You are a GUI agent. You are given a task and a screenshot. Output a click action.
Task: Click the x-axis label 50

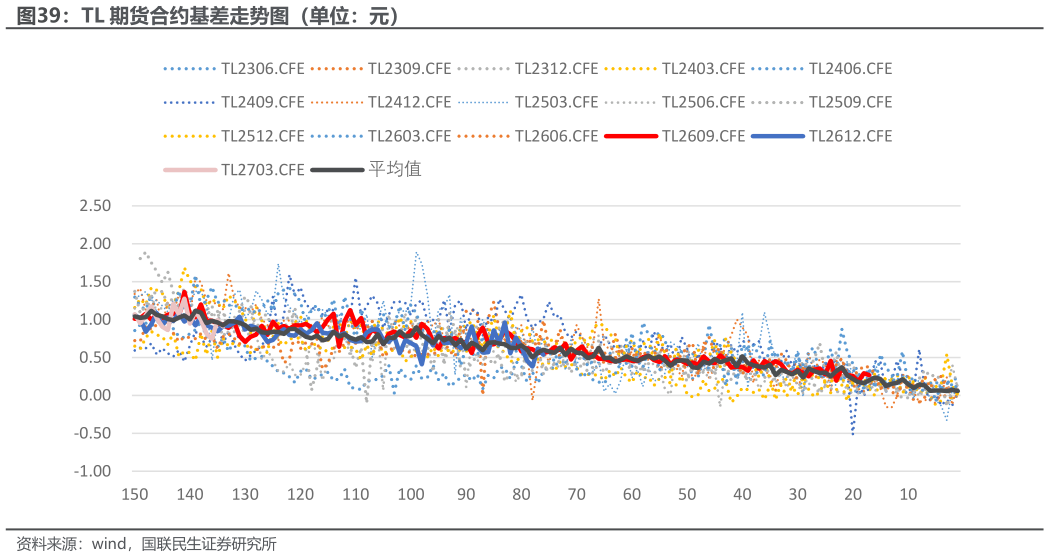pyautogui.click(x=687, y=495)
